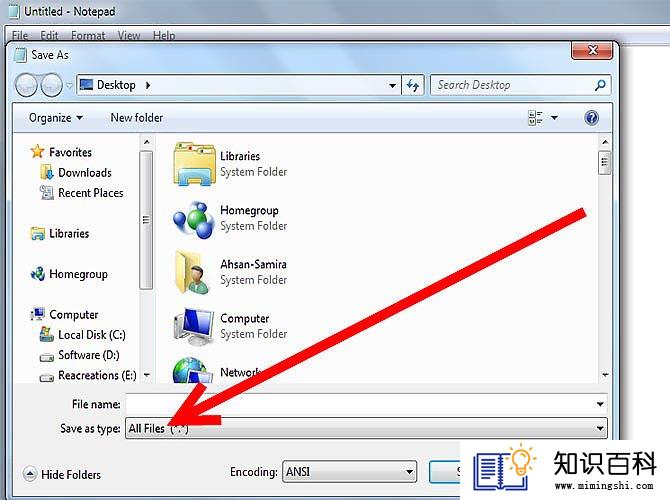
Task: Click the Change your view icon
Action: coord(535,118)
